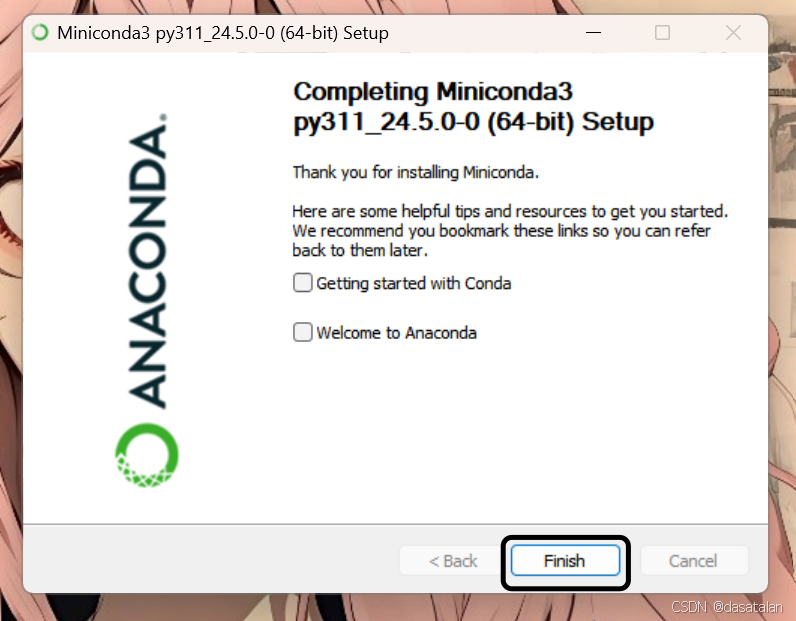Click the helpful tips and resources paragraph
Screen dimensions: 796x621
510,231
